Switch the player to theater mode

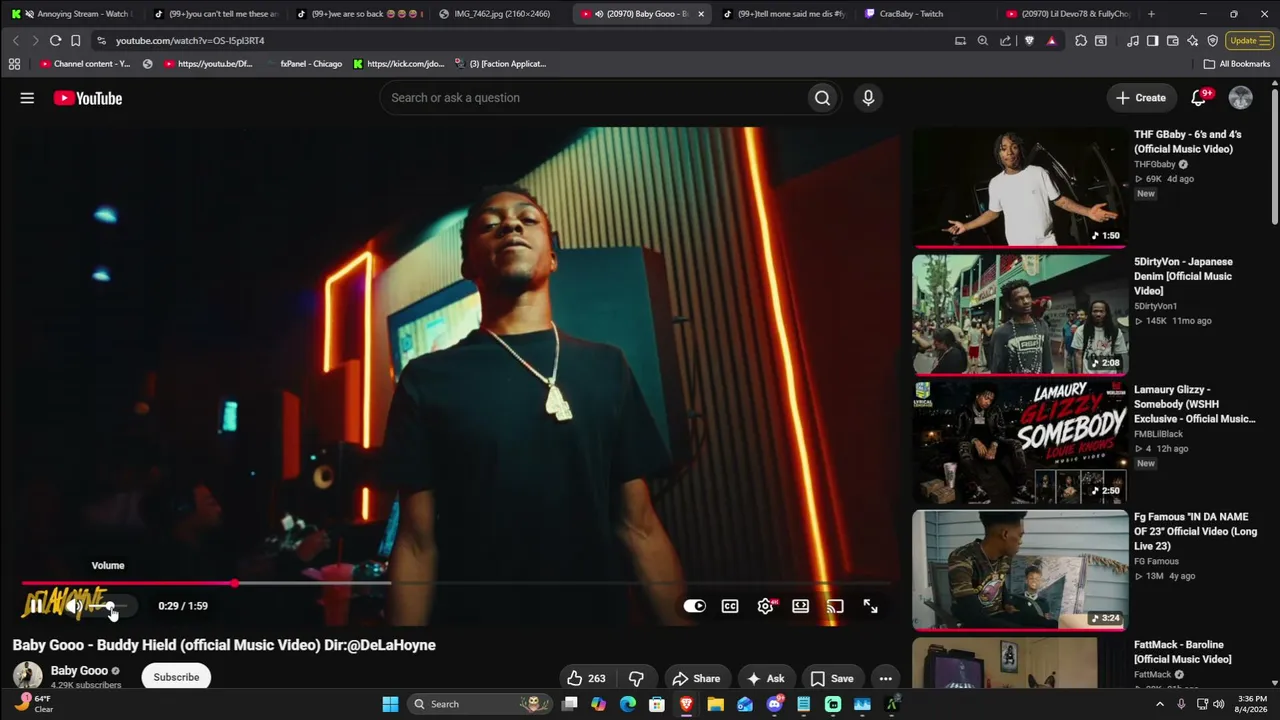point(800,606)
